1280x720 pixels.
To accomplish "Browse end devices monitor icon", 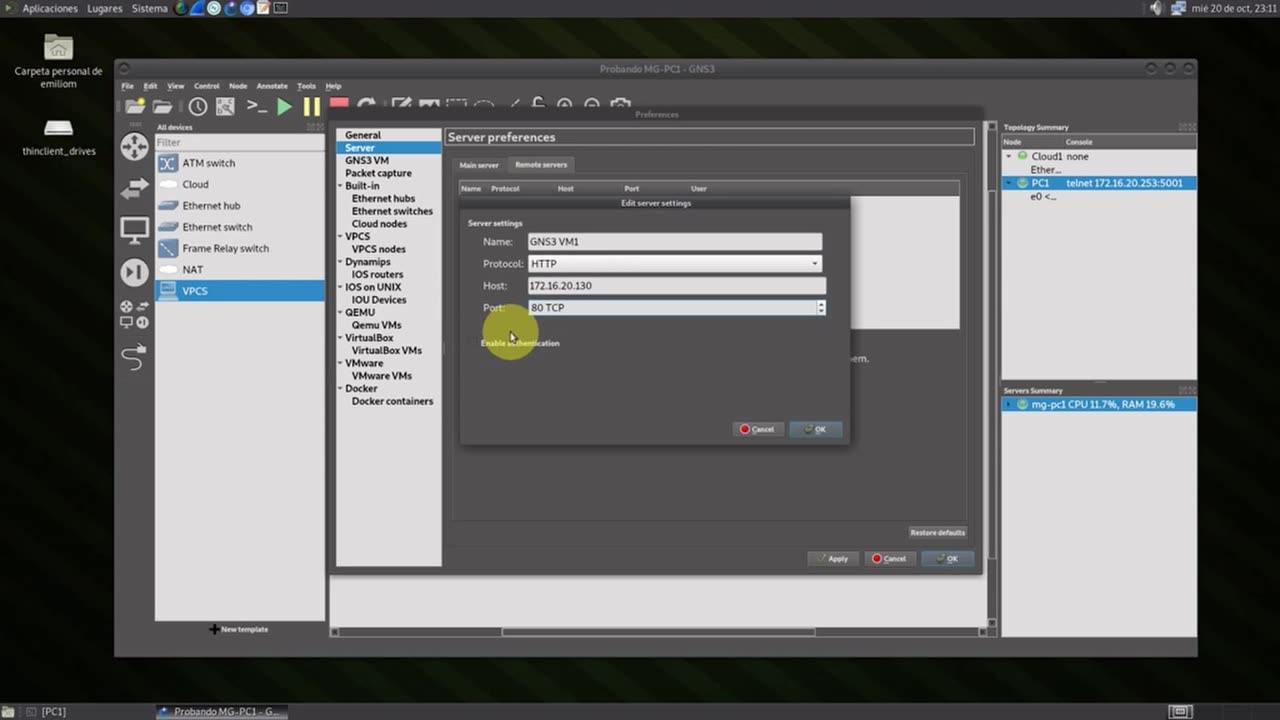I will click(134, 231).
